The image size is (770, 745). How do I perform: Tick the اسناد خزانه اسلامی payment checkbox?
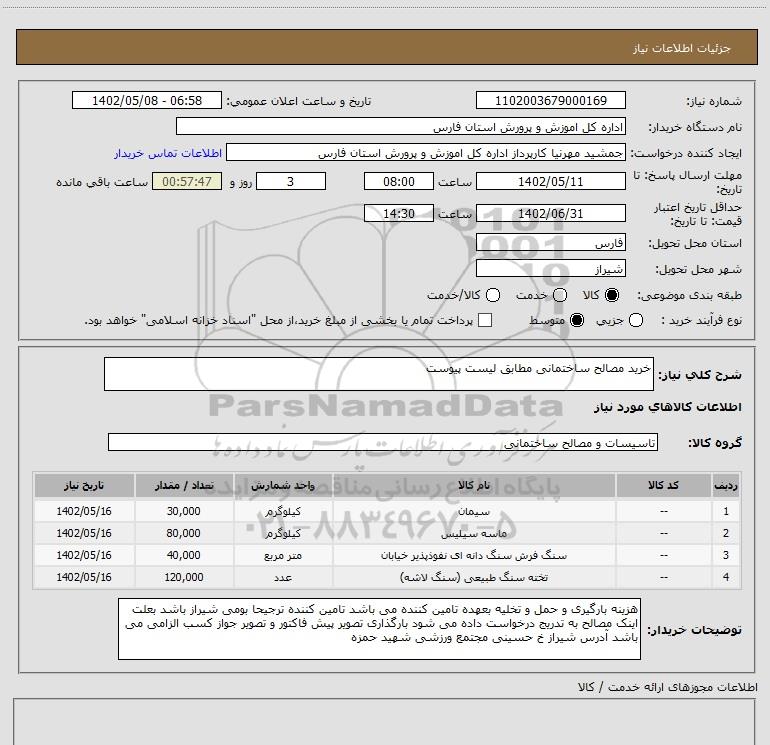tap(485, 320)
